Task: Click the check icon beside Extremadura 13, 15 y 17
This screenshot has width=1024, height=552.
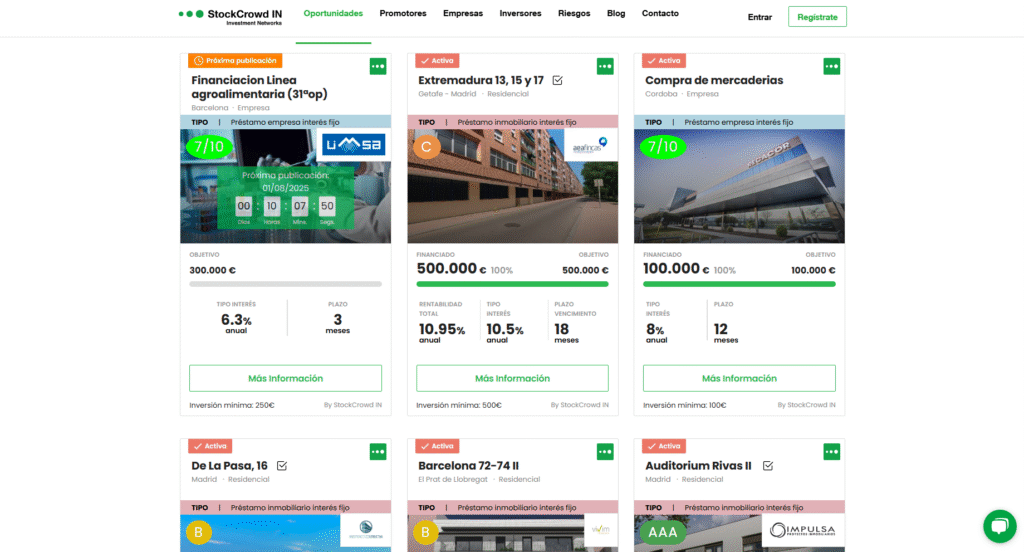Action: pos(557,80)
